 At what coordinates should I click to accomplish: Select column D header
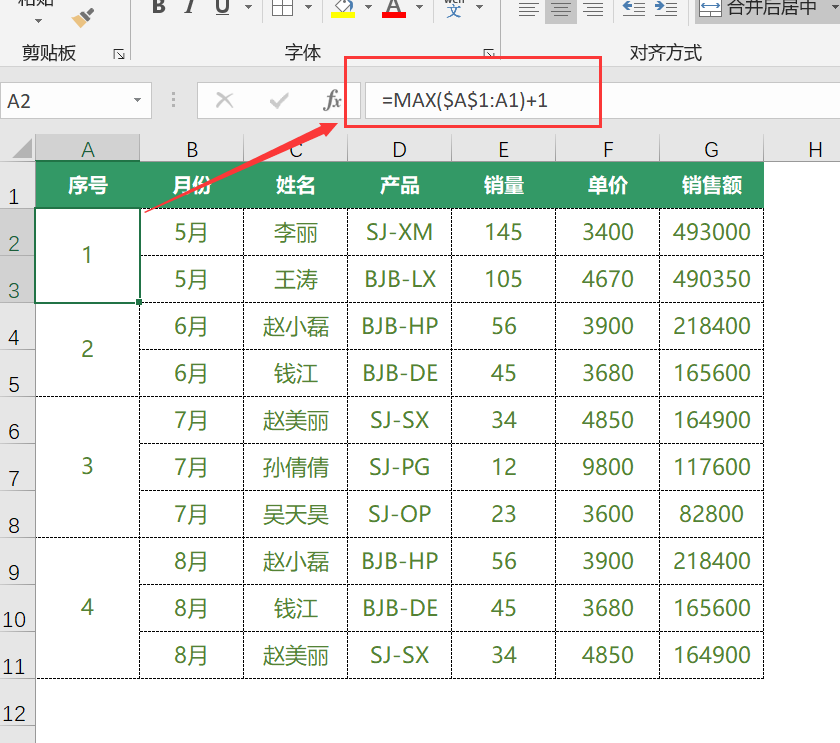point(400,149)
